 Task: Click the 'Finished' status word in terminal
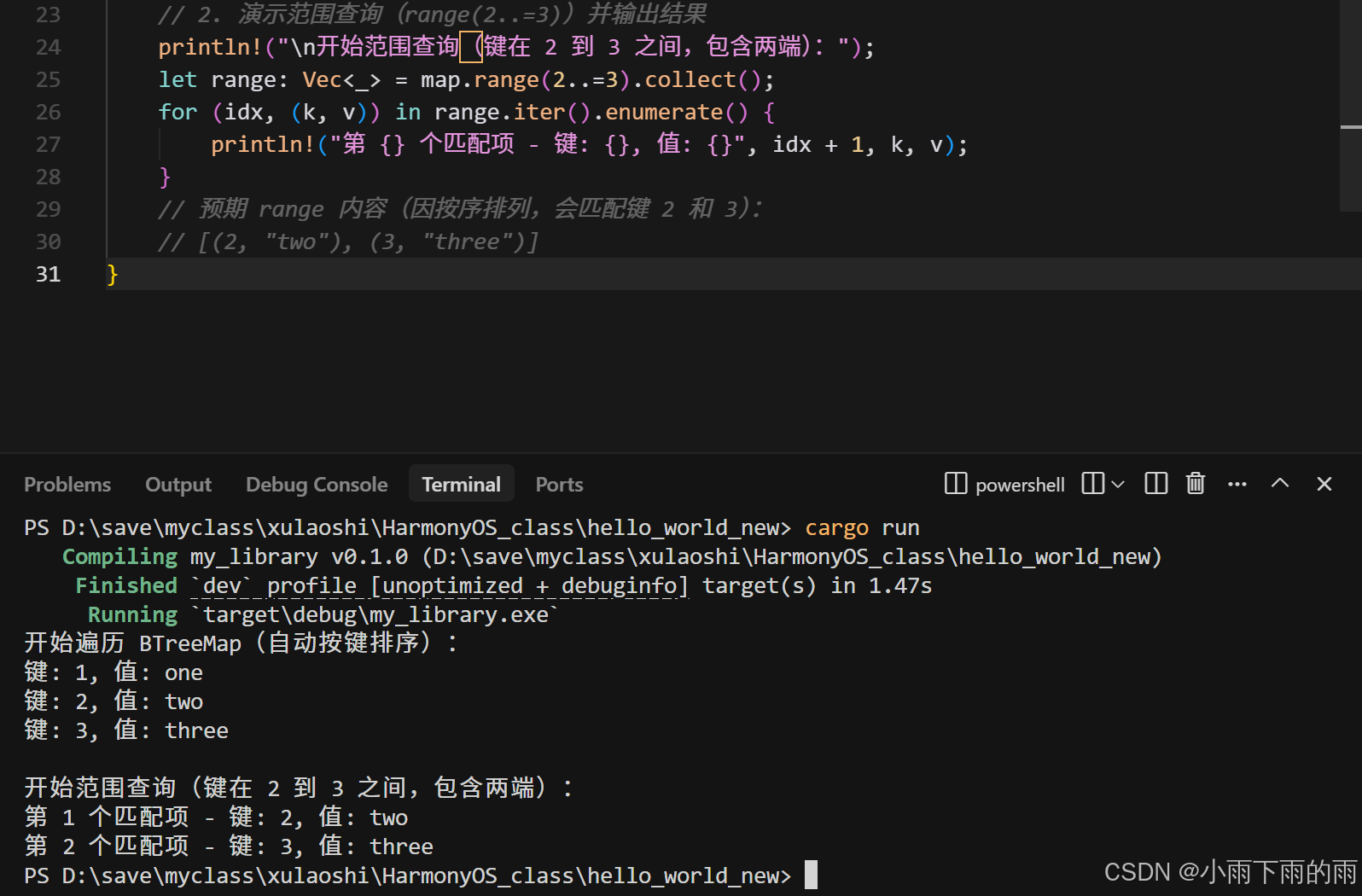click(126, 586)
